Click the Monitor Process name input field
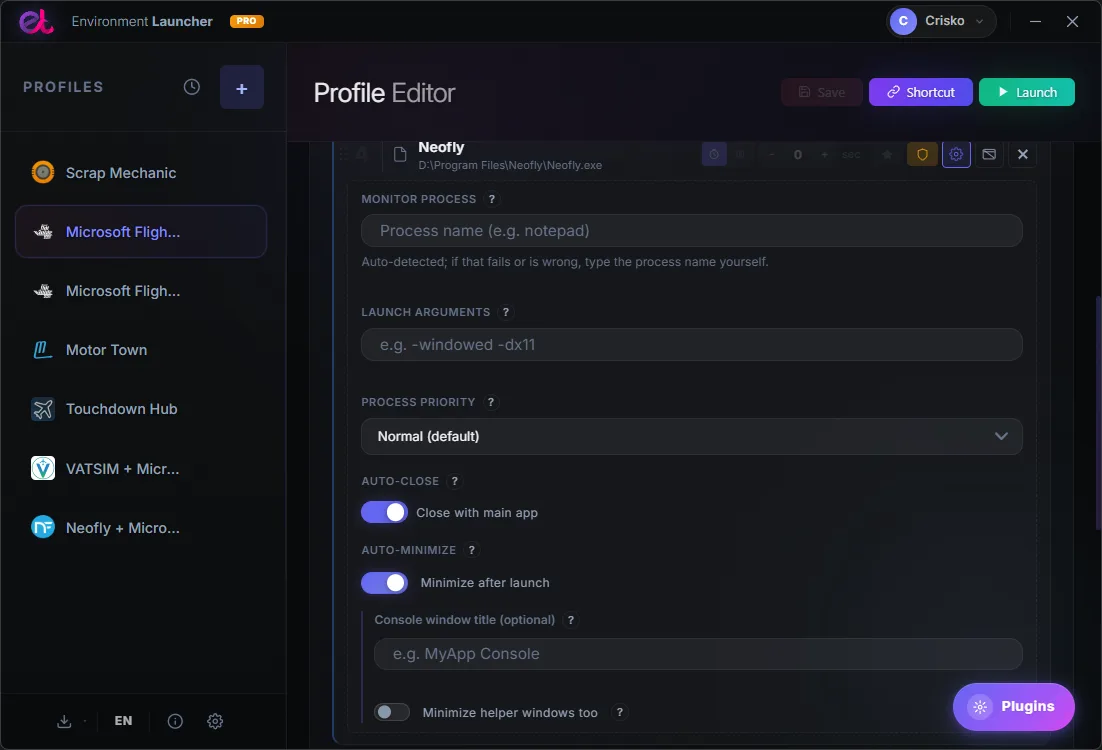Screen dimensions: 1102x750 [692, 231]
